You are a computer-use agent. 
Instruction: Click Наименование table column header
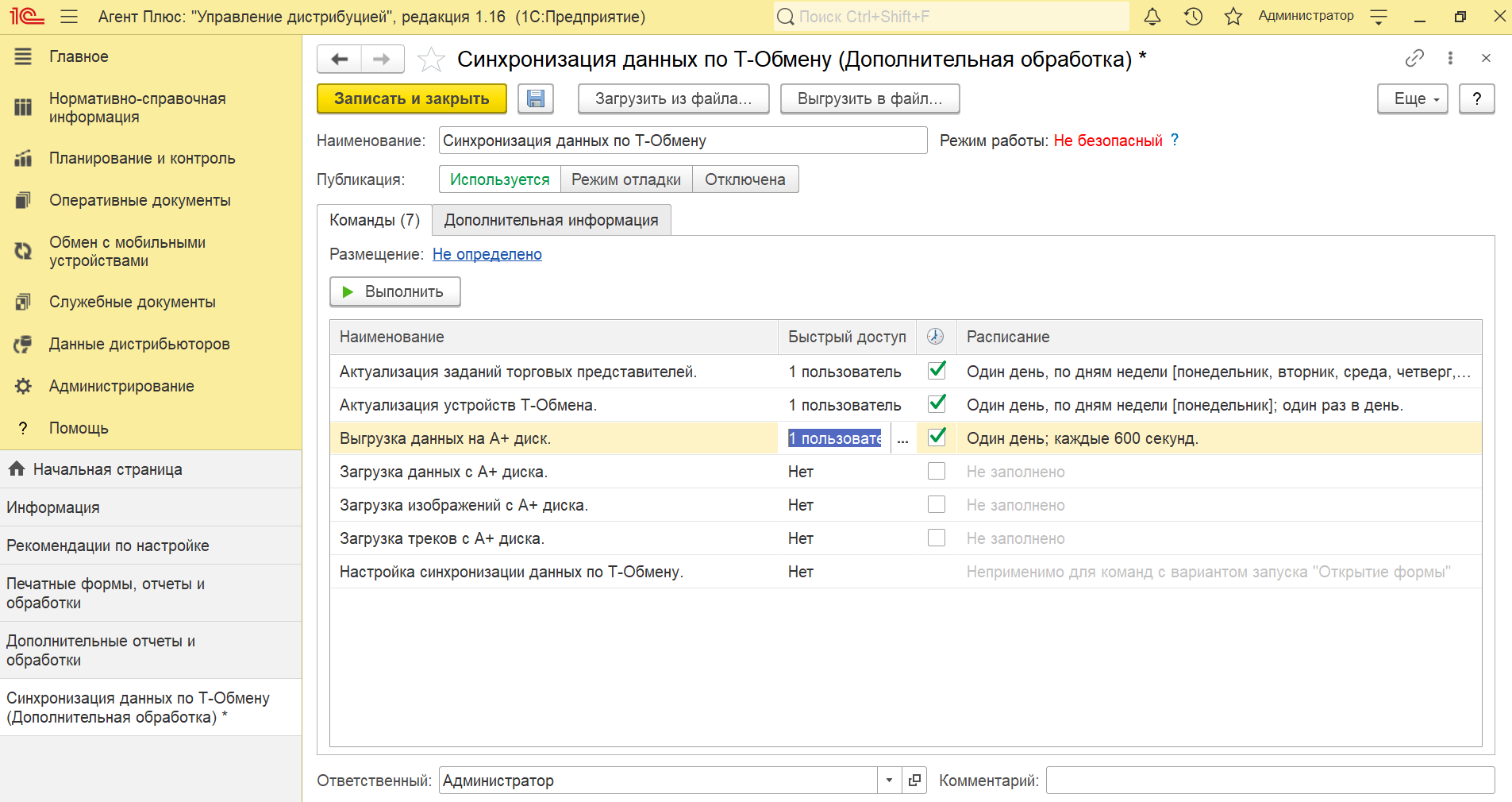point(554,337)
